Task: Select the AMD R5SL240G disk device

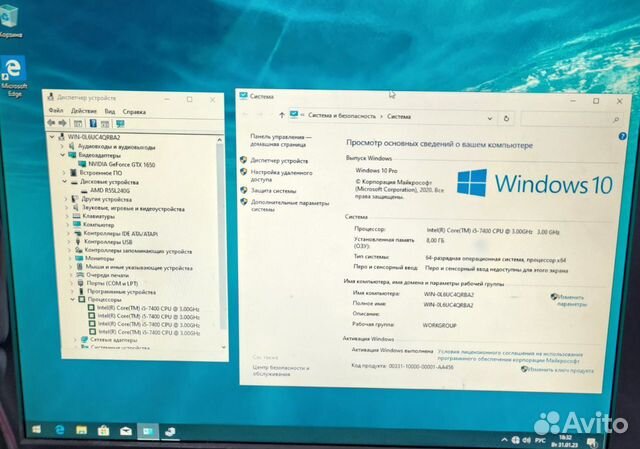Action: pyautogui.click(x=110, y=191)
